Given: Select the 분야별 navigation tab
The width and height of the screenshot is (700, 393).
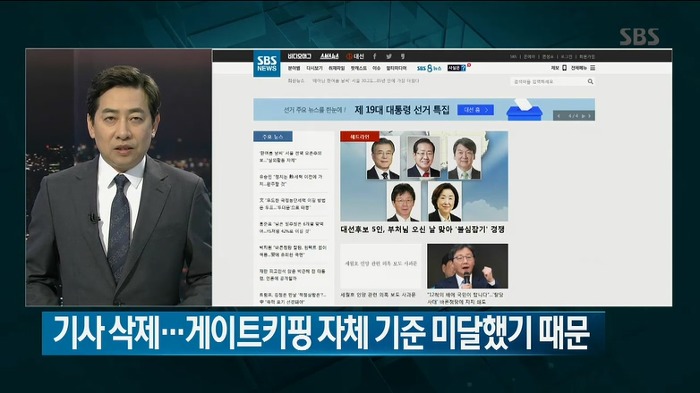Looking at the screenshot, I should click(294, 68).
